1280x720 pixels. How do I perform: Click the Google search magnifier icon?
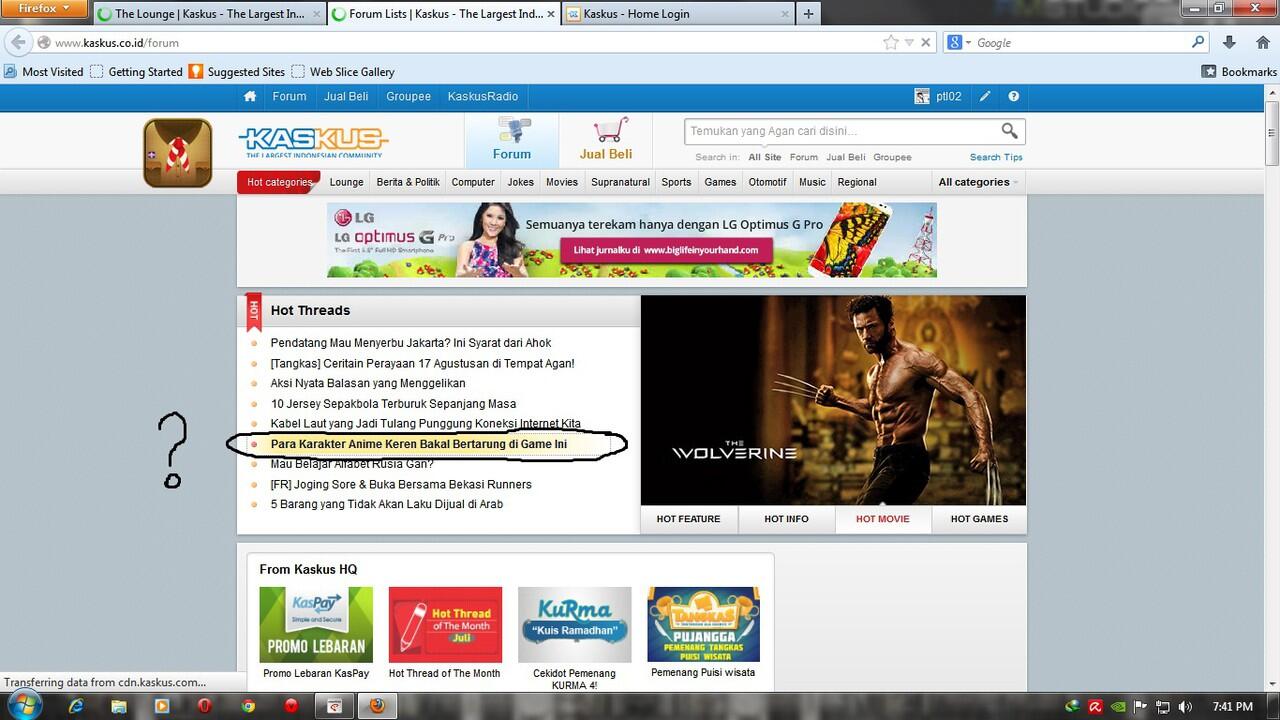tap(1198, 42)
